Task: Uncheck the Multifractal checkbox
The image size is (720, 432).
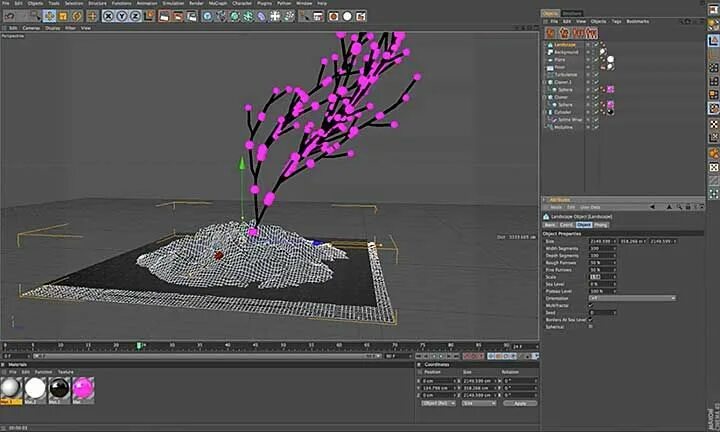Action: click(x=591, y=305)
